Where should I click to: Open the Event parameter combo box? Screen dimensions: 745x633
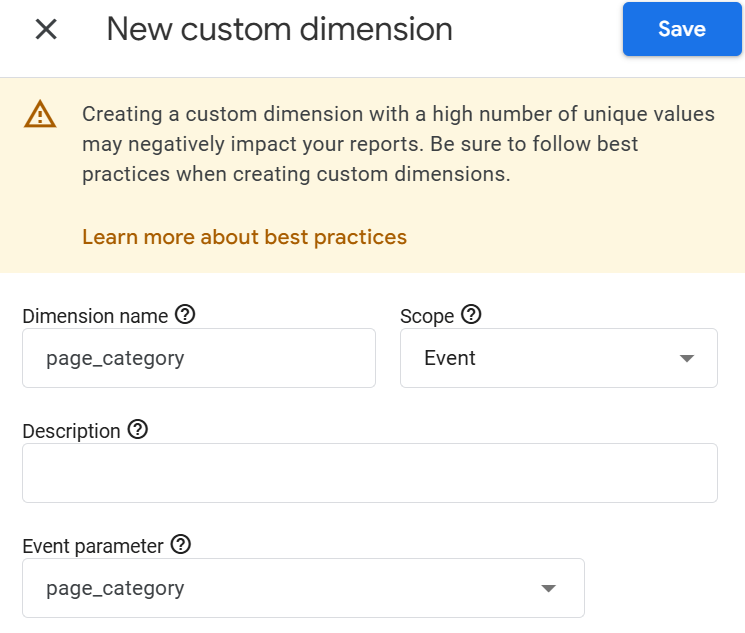pos(280,588)
